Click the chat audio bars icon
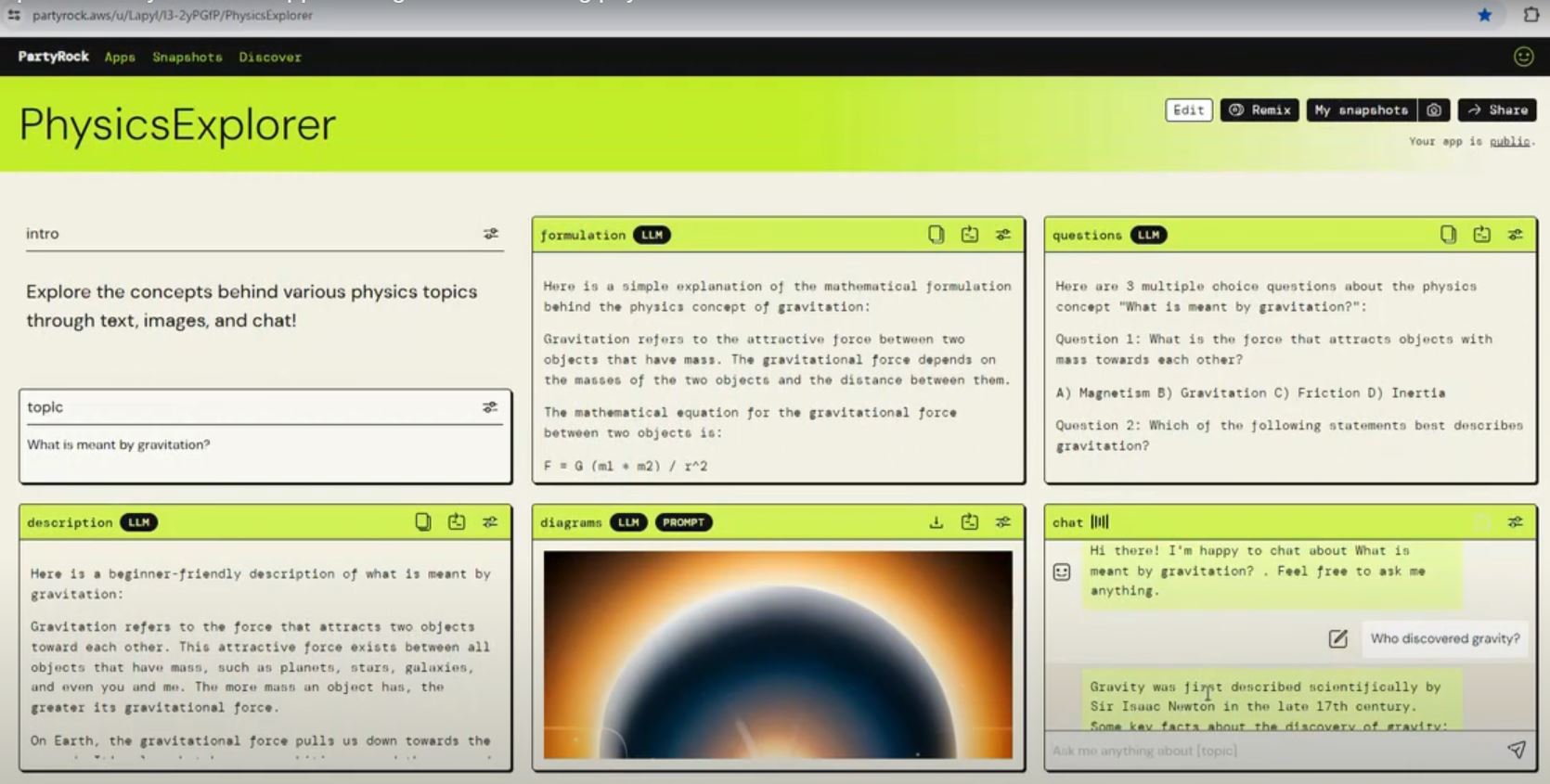 [x=1100, y=522]
